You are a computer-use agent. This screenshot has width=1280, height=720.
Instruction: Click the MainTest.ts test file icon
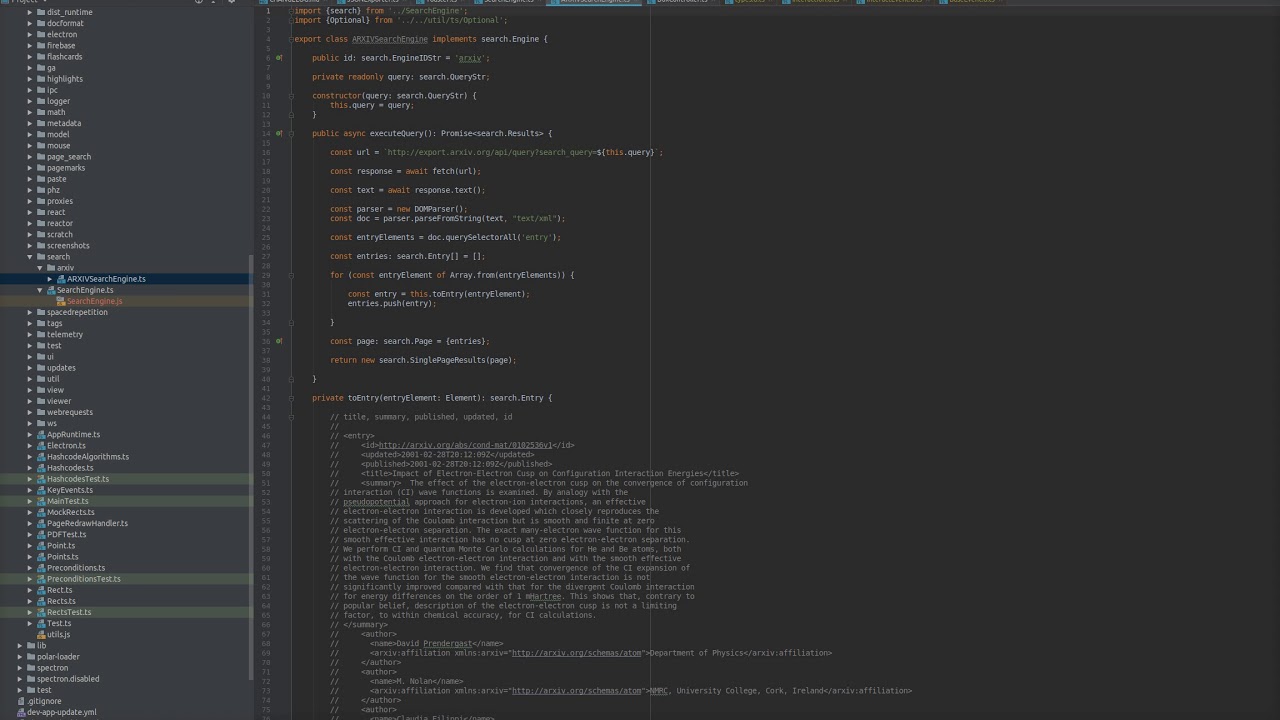(41, 501)
